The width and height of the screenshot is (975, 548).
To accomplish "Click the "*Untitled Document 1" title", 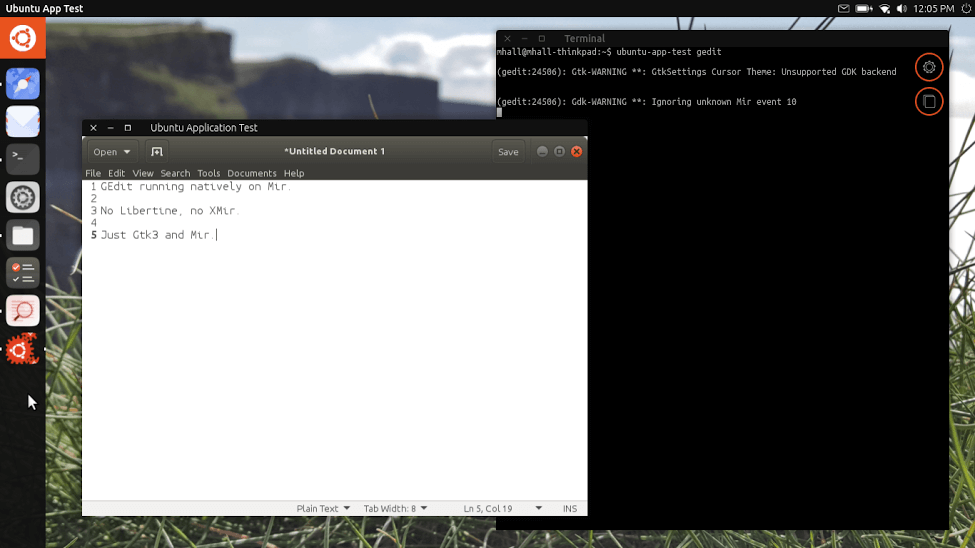I will tap(335, 151).
